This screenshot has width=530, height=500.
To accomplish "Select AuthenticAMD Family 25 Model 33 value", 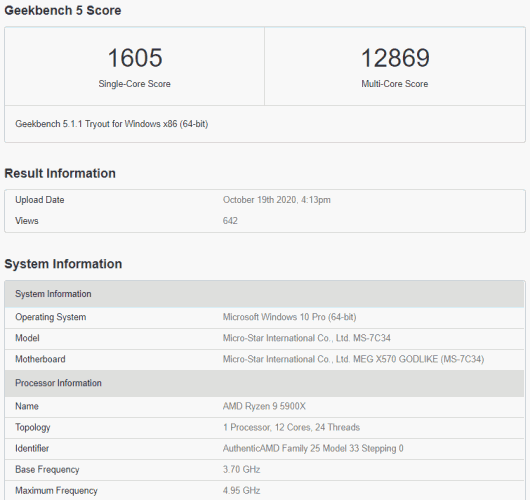I will pyautogui.click(x=313, y=448).
